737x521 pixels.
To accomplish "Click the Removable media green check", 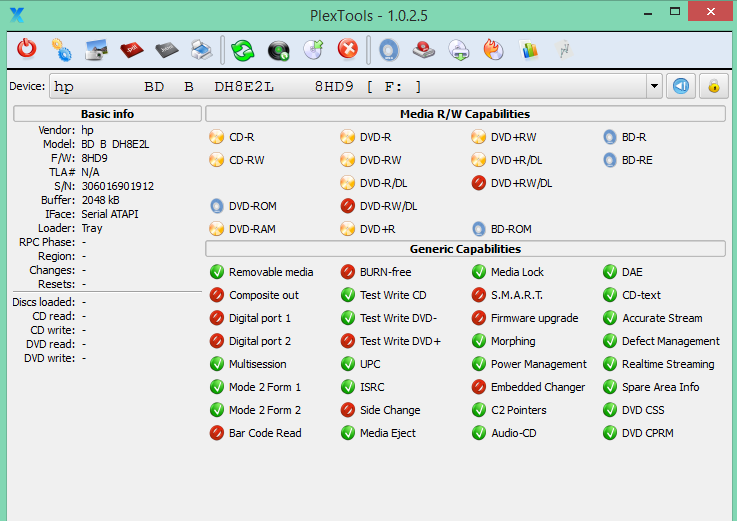I will [217, 272].
